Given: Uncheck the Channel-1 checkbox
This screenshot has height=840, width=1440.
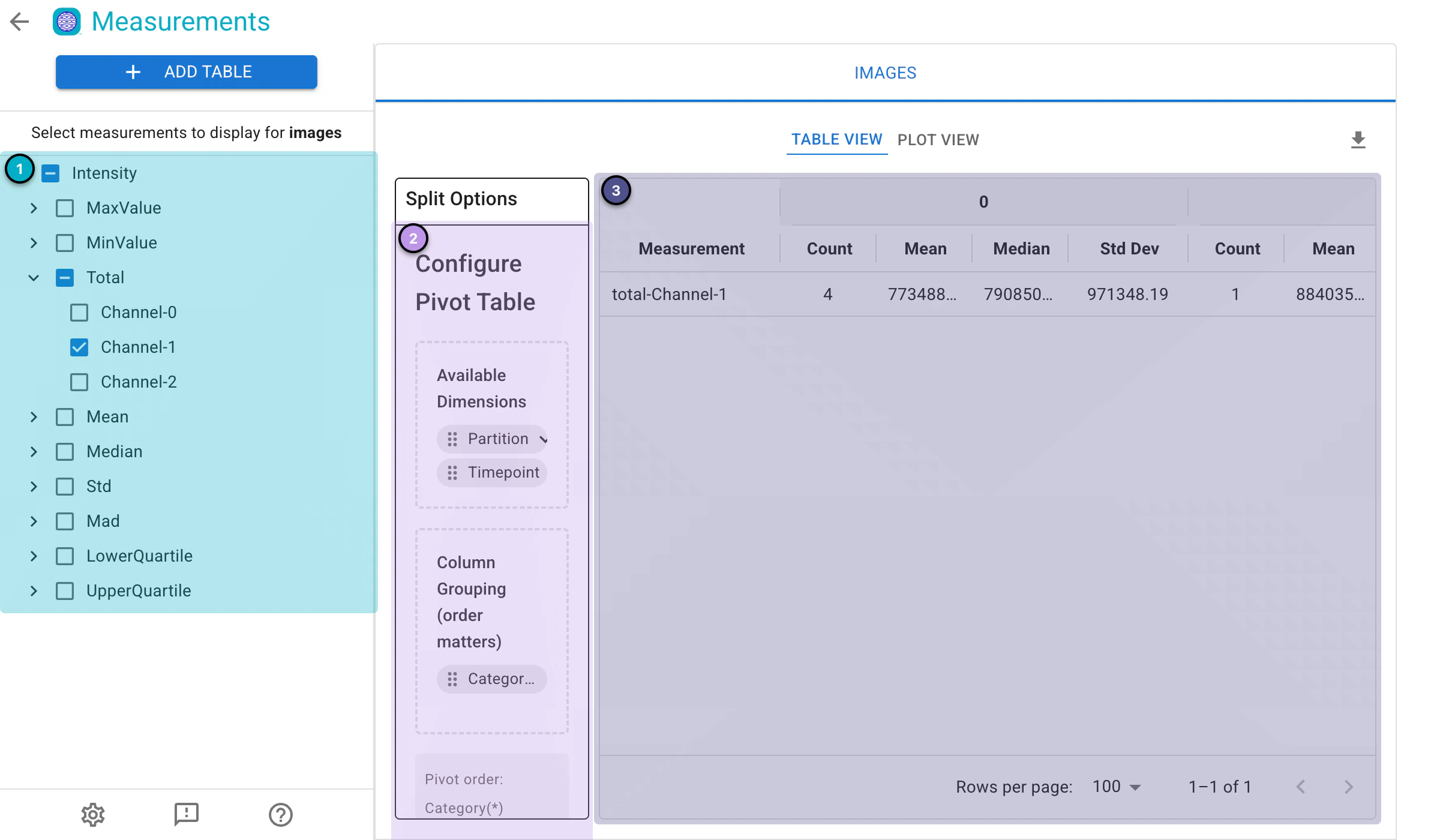Looking at the screenshot, I should click(x=79, y=347).
